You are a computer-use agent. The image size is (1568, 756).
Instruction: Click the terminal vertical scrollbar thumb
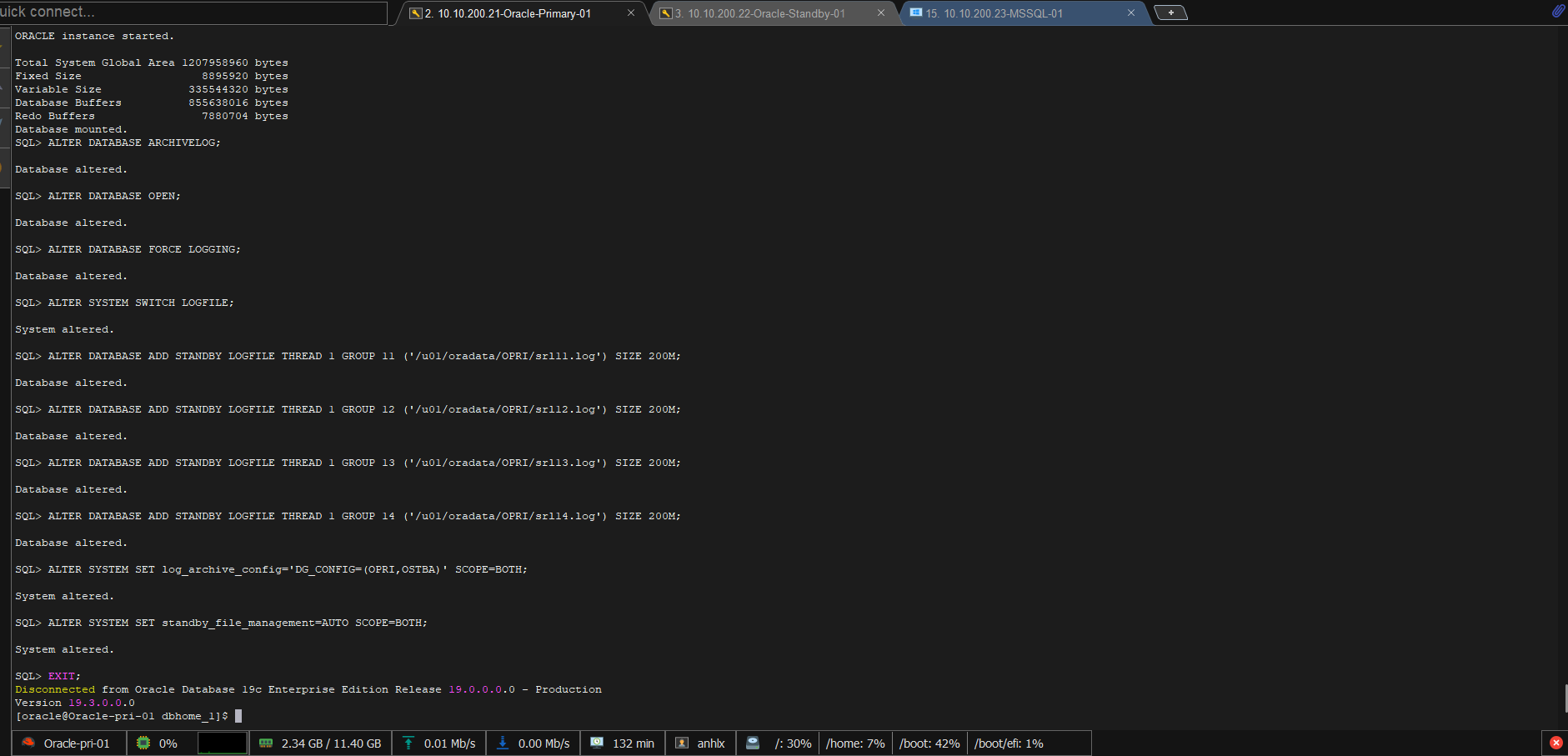[1565, 698]
